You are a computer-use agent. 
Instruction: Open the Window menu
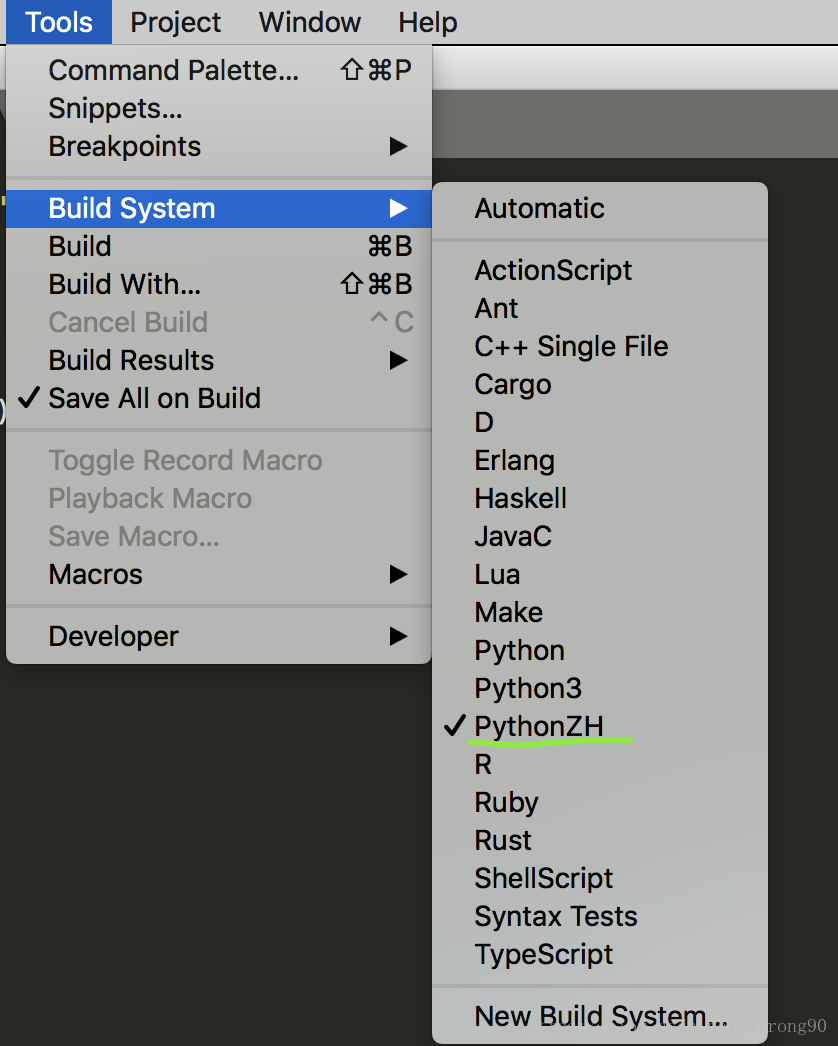[310, 22]
